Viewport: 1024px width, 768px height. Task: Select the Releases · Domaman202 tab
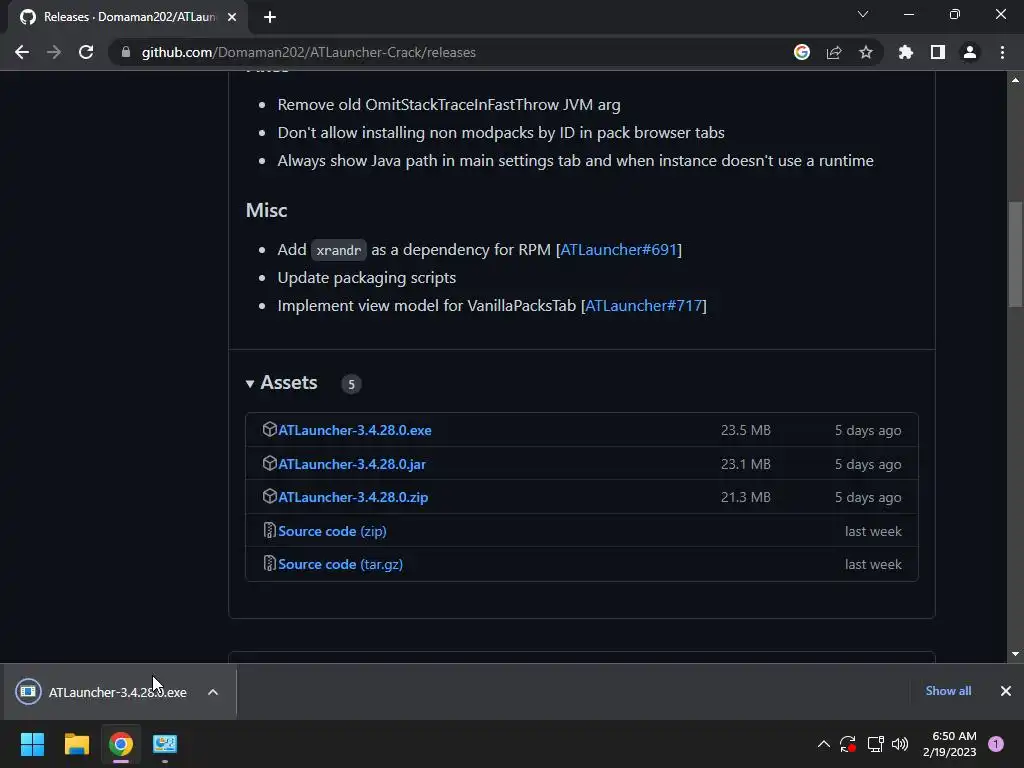(x=128, y=17)
